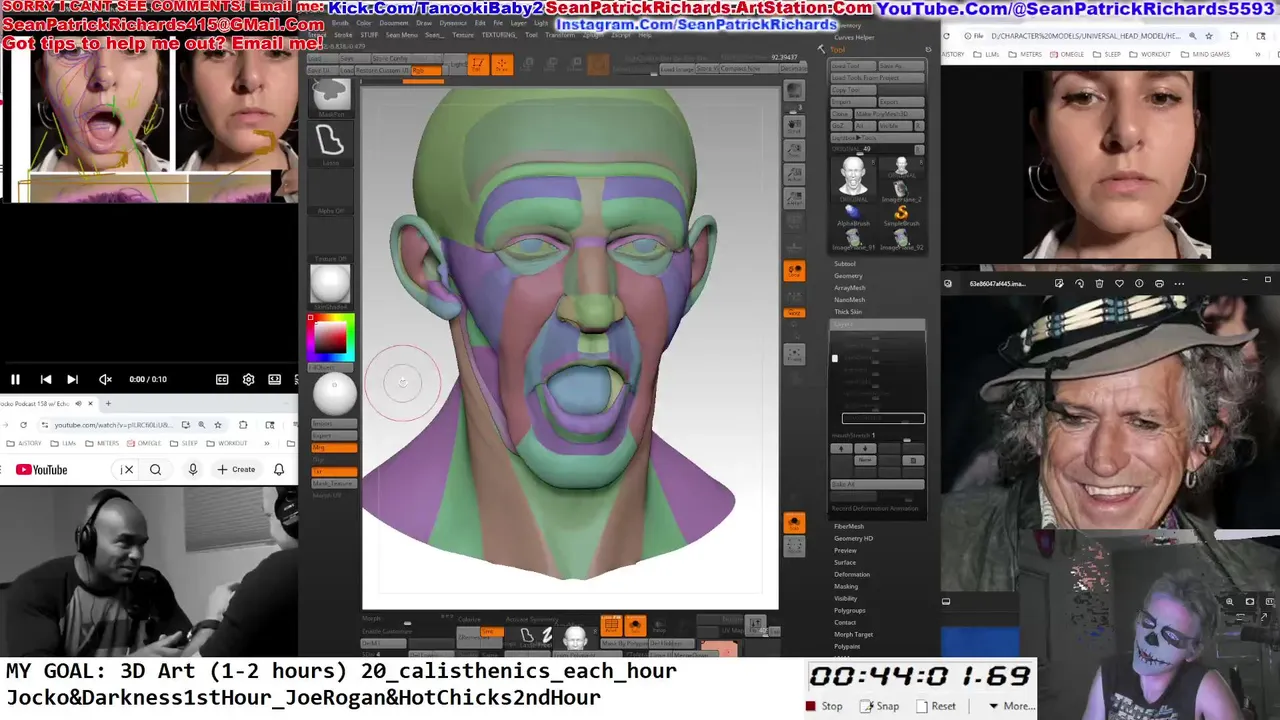Toggle closed captions in video player
Viewport: 1280px width, 720px height.
point(222,379)
